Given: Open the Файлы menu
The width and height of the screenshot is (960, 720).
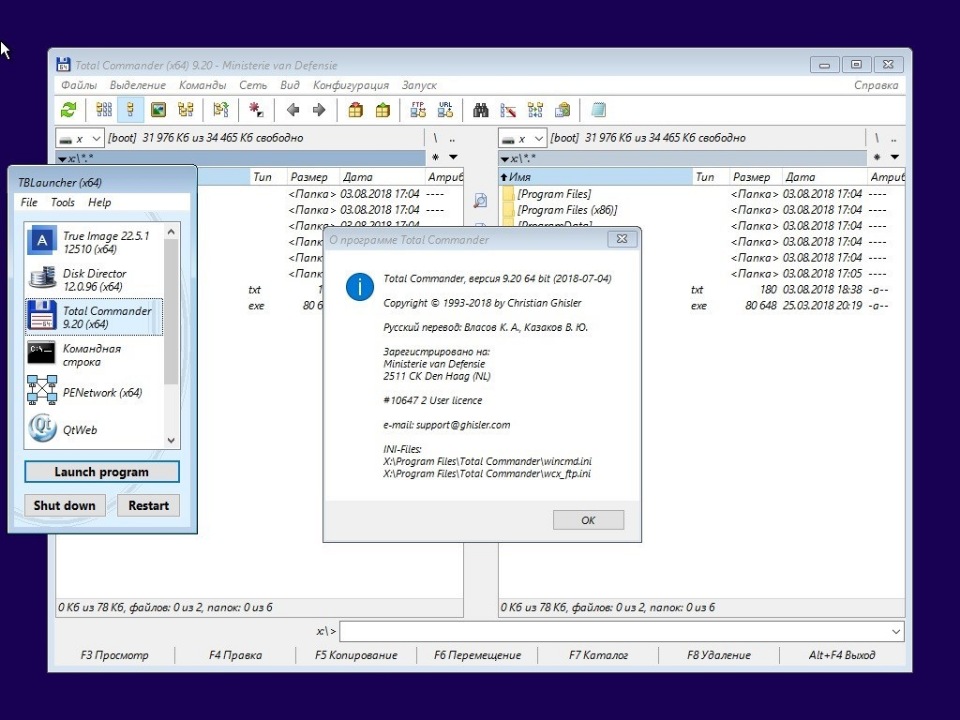Looking at the screenshot, I should 79,85.
